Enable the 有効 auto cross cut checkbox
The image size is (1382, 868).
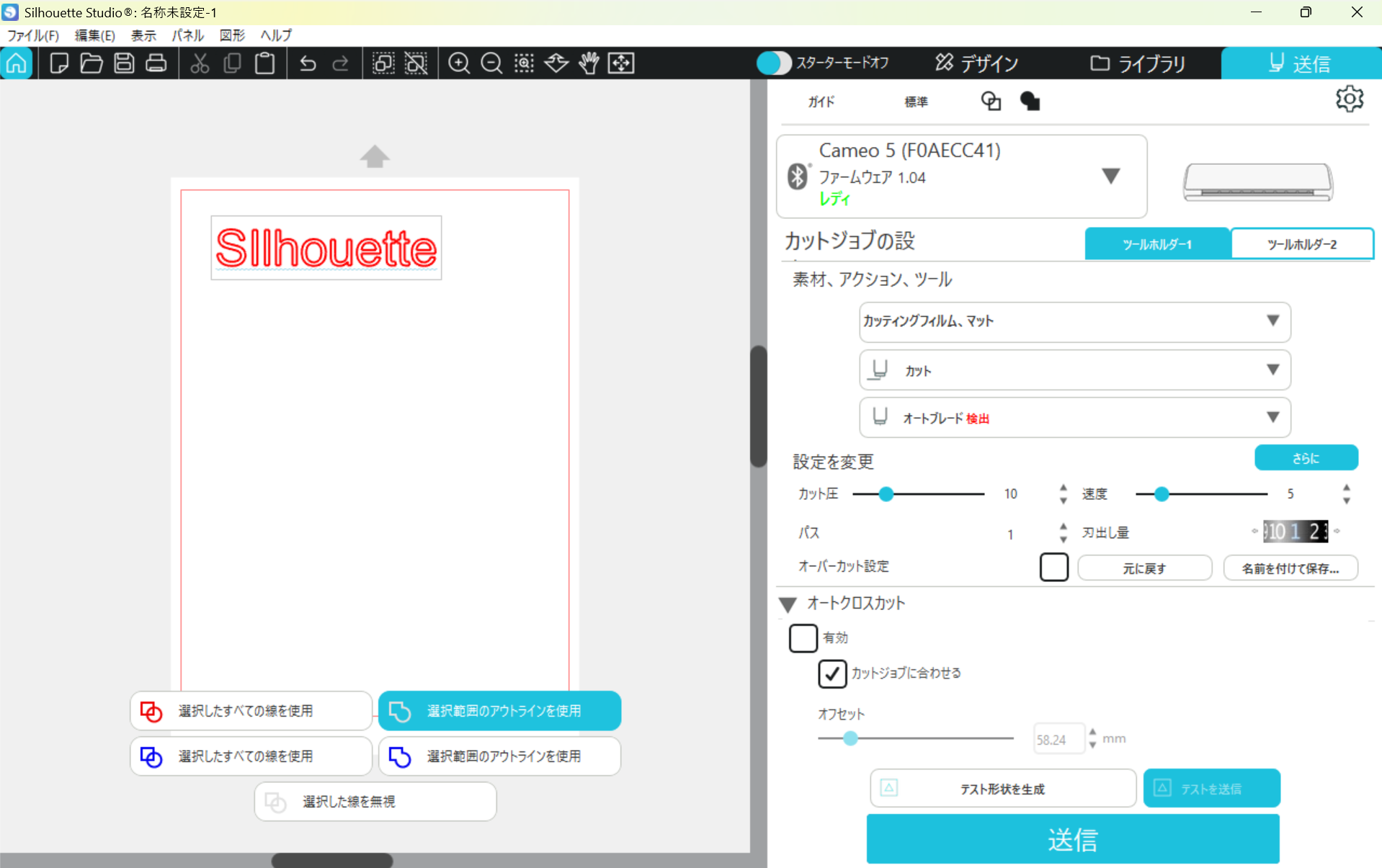803,638
